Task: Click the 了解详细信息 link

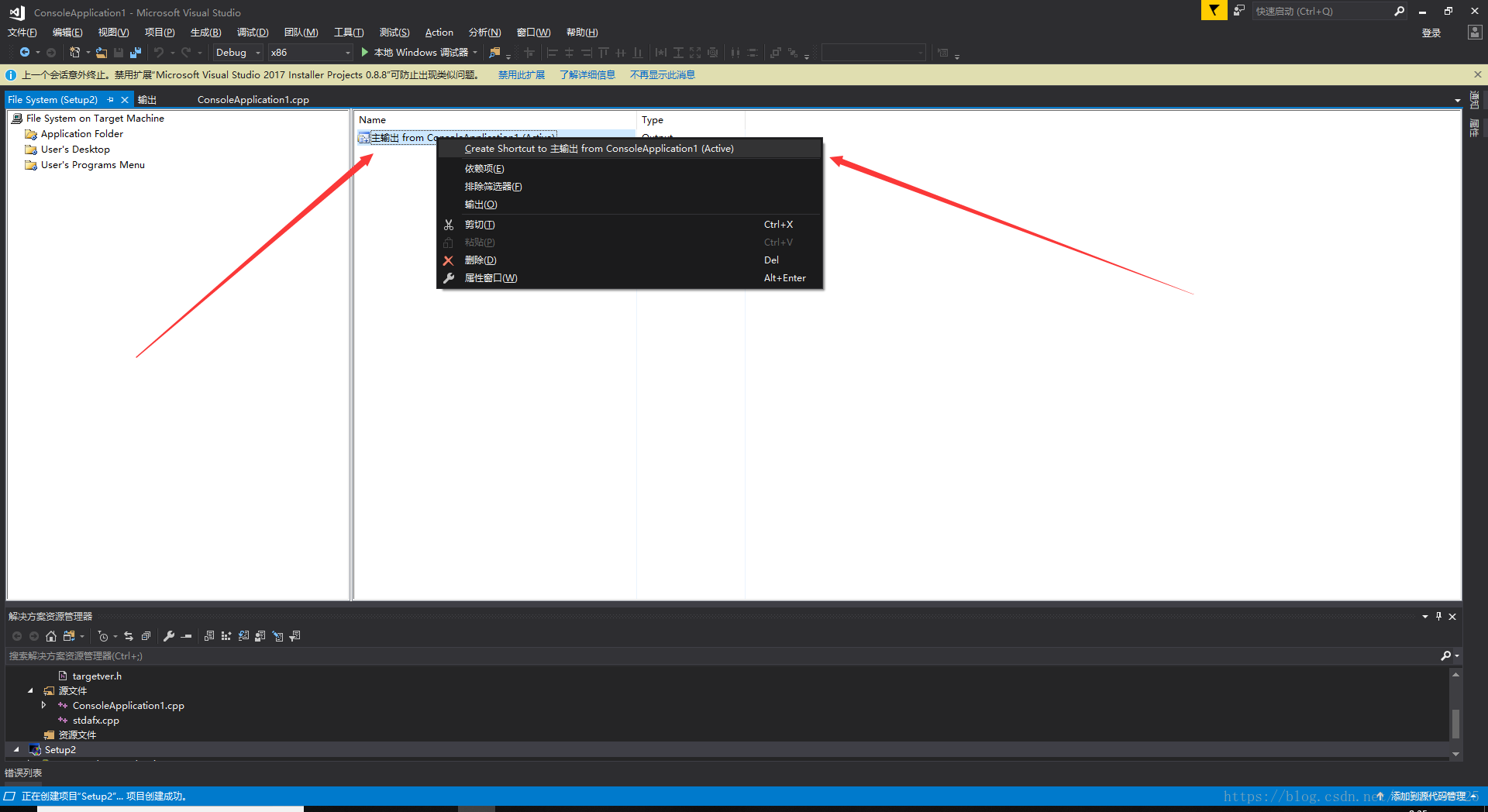Action: [x=587, y=75]
